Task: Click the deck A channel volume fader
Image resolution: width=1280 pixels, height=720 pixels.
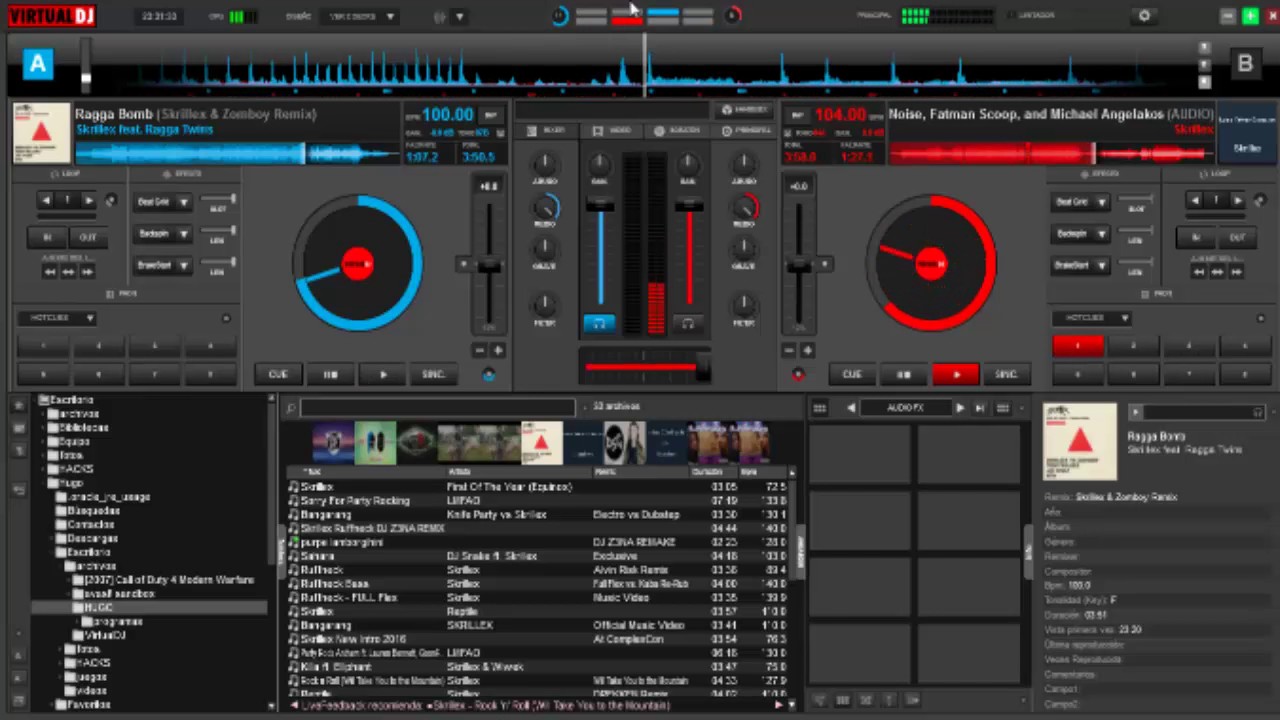Action: [x=600, y=205]
